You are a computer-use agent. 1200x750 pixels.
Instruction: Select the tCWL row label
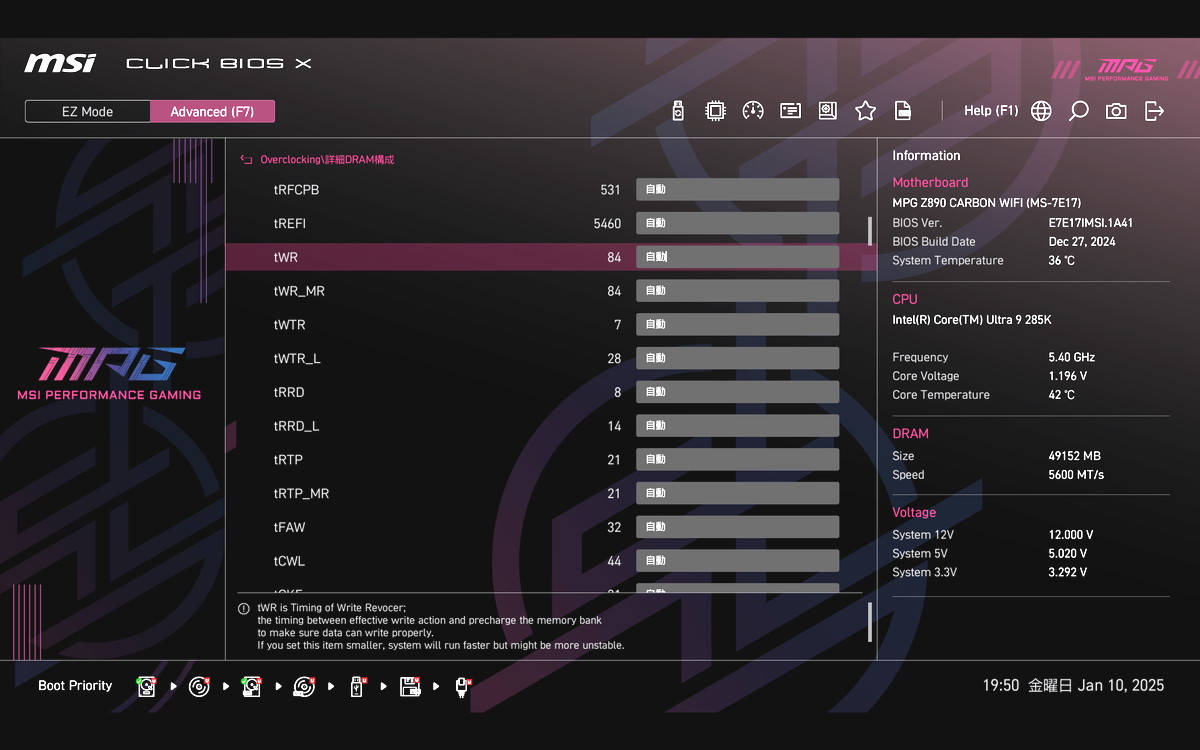(289, 561)
